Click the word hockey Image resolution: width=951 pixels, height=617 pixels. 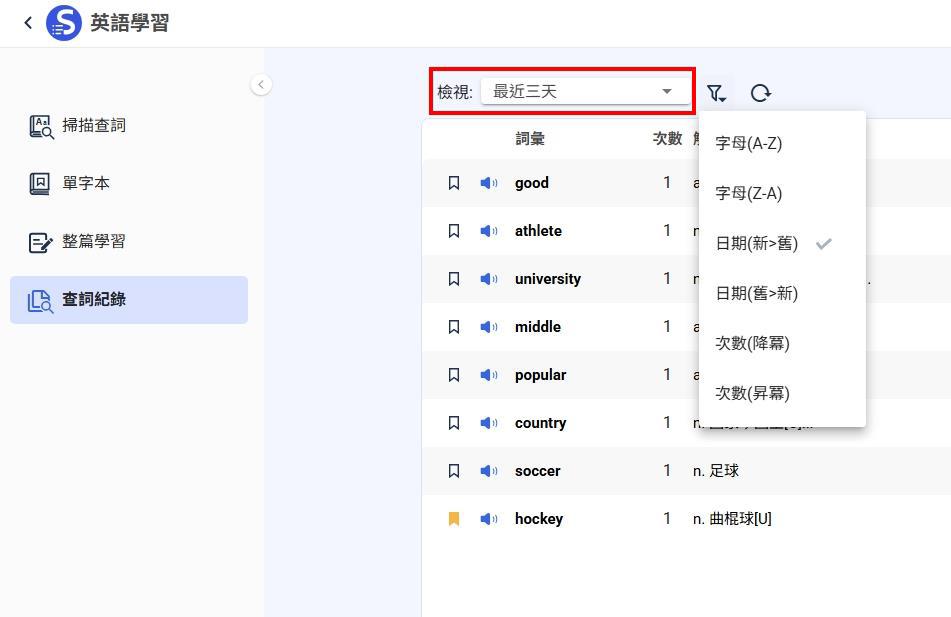(x=539, y=519)
